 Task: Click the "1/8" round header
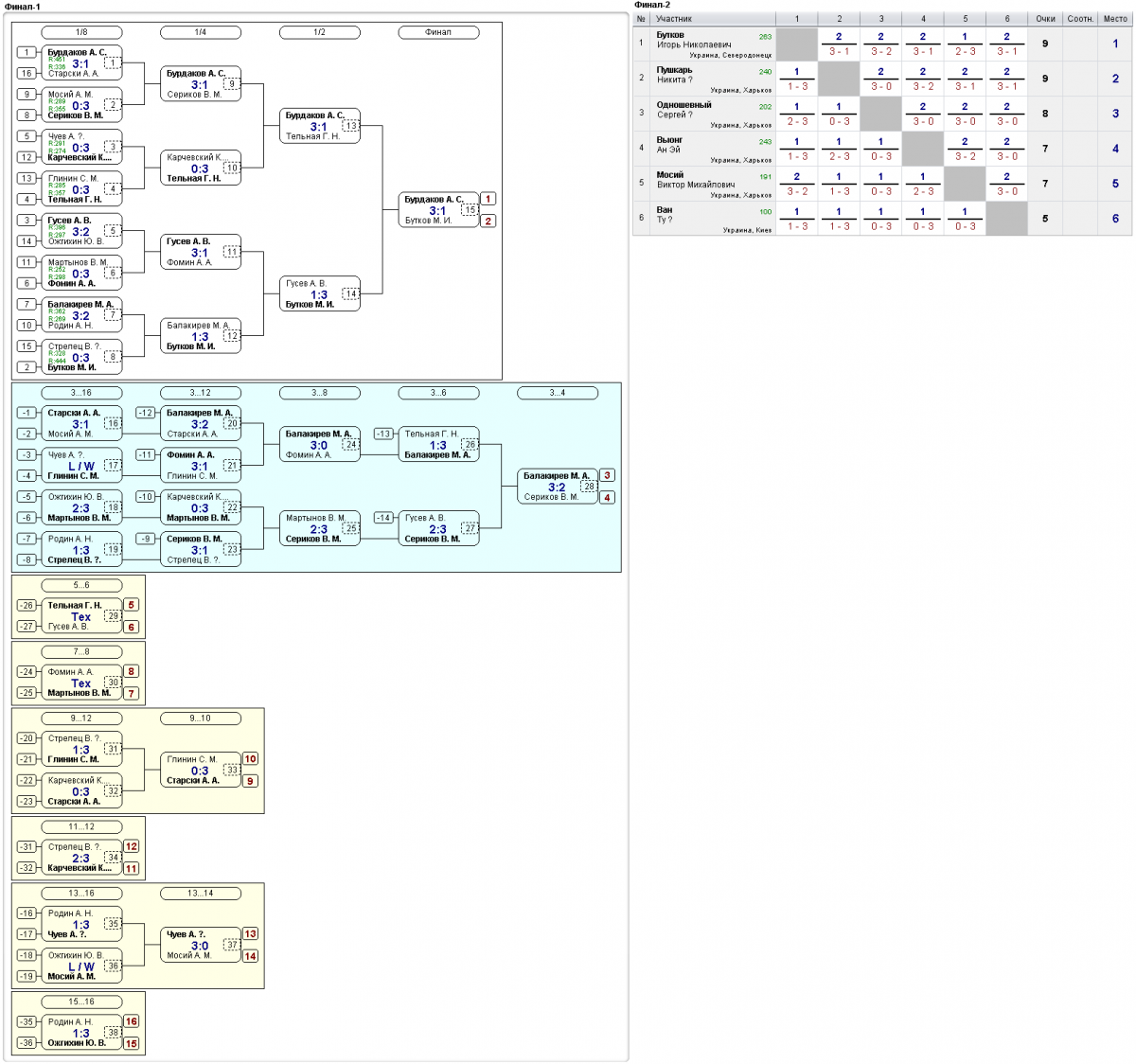click(x=81, y=32)
